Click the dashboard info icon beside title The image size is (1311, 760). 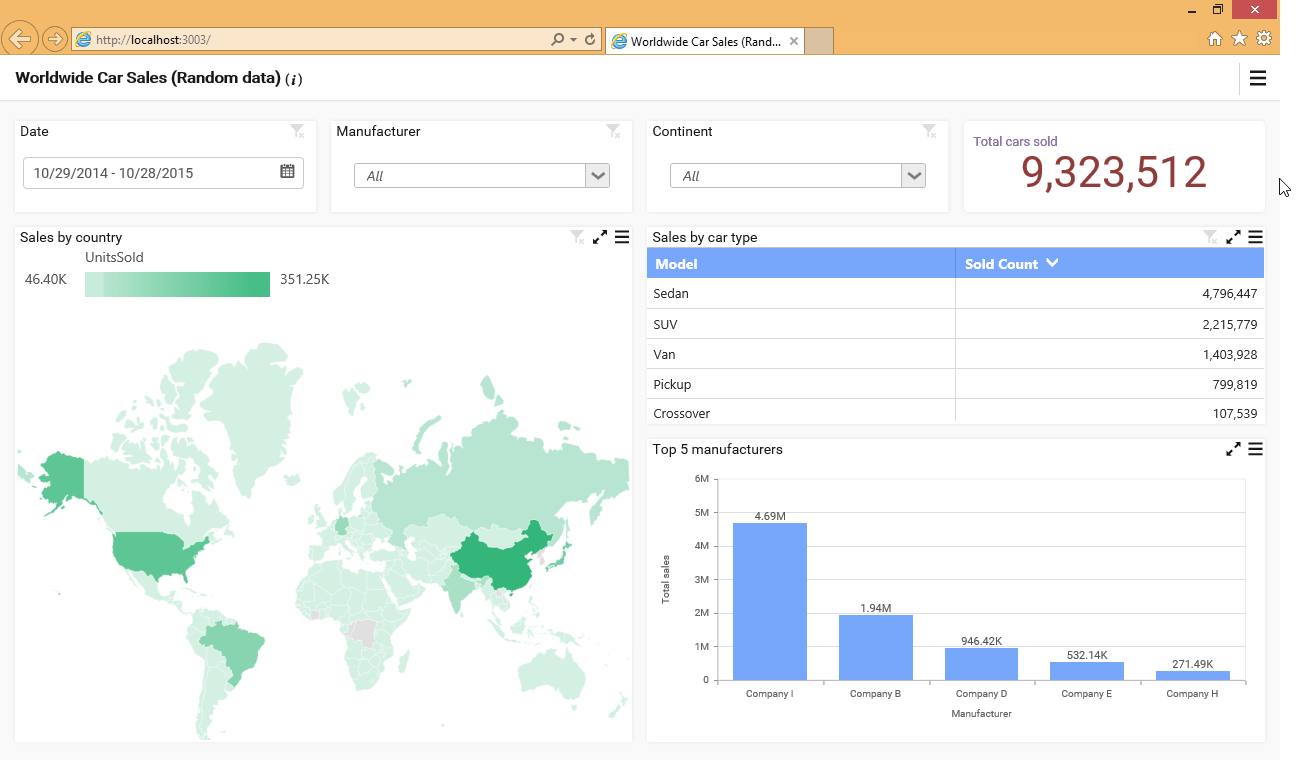pyautogui.click(x=294, y=79)
